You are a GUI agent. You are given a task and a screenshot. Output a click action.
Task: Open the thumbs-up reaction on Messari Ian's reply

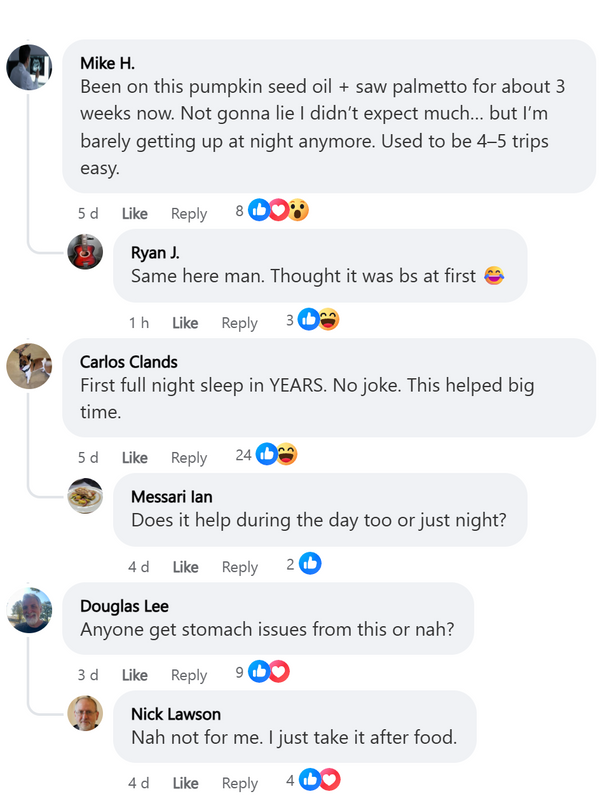[310, 564]
